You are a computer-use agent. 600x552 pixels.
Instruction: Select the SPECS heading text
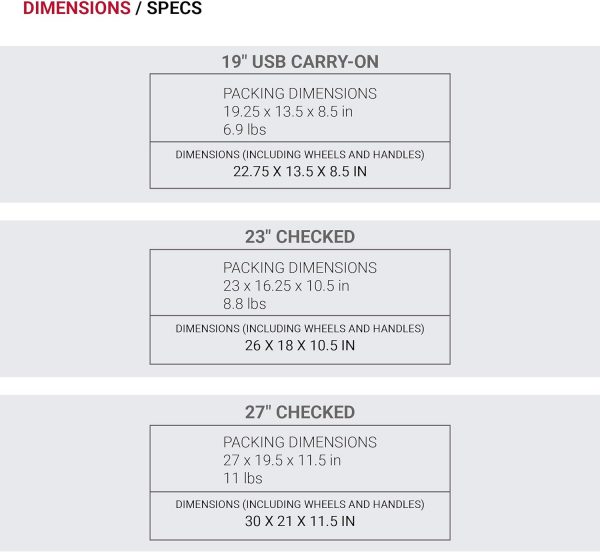pos(174,9)
